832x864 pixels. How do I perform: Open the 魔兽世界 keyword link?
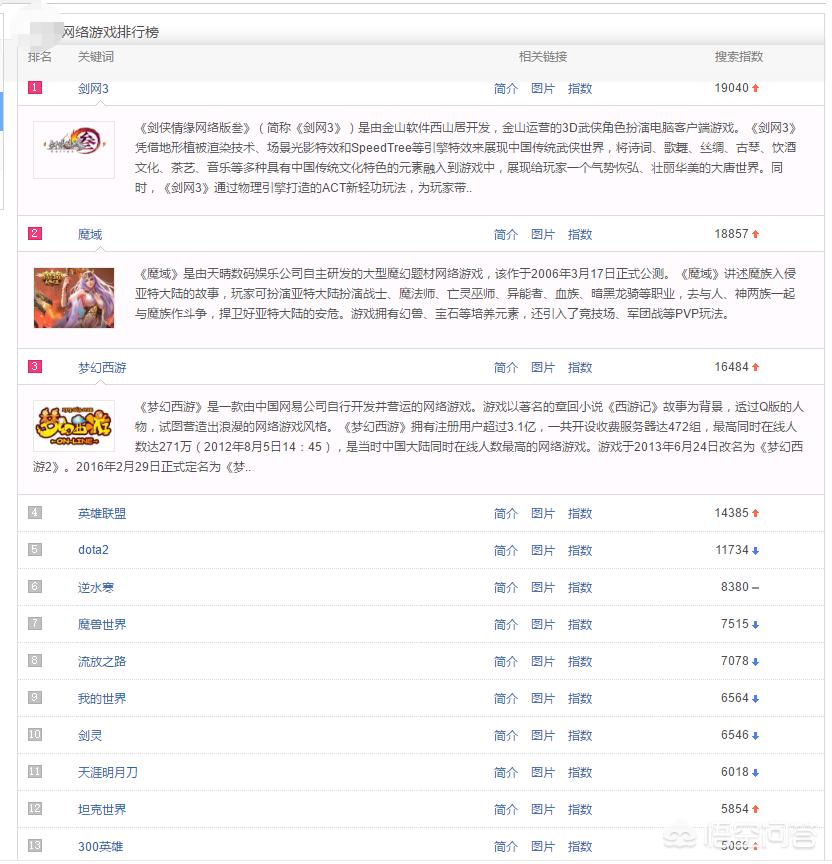pyautogui.click(x=102, y=624)
